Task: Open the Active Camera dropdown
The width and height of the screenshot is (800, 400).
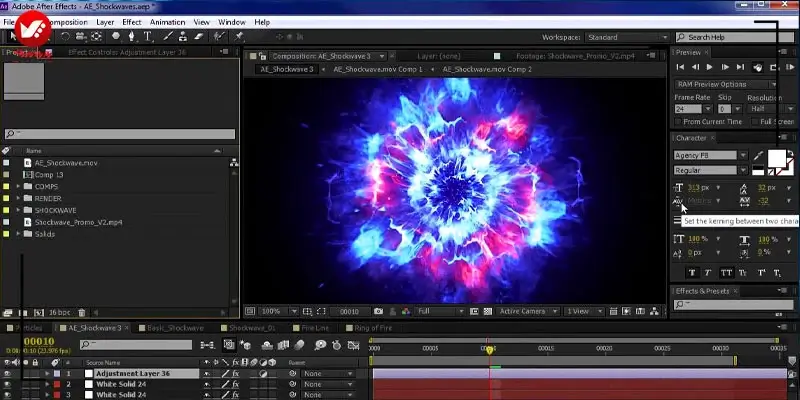Action: [529, 311]
